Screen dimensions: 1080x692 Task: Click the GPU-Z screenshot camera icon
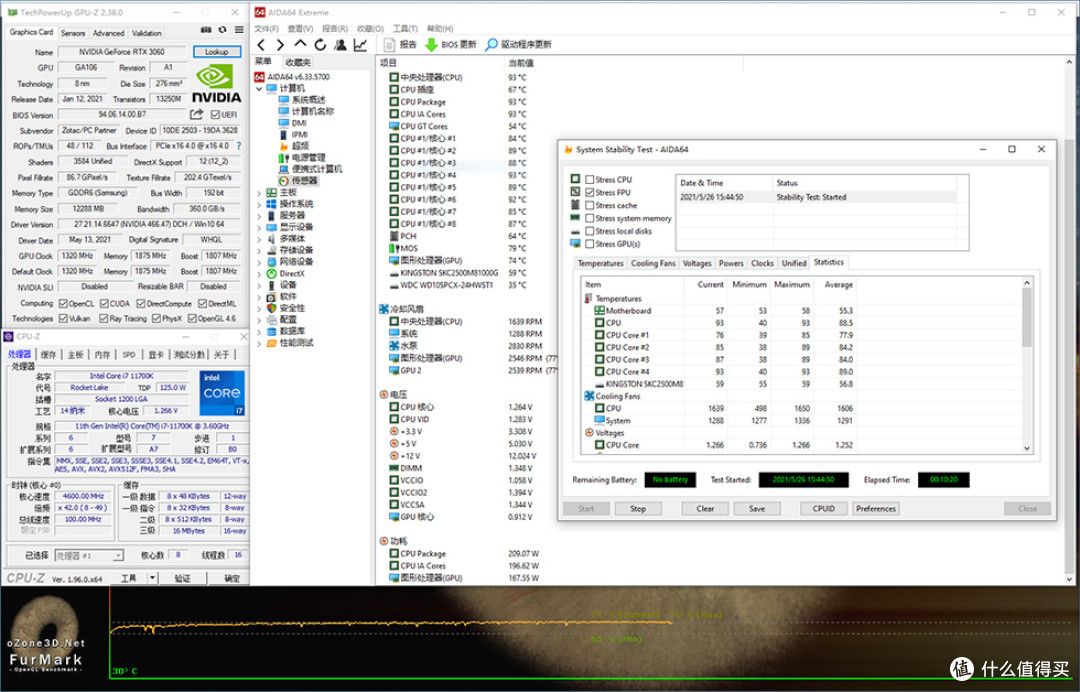206,30
